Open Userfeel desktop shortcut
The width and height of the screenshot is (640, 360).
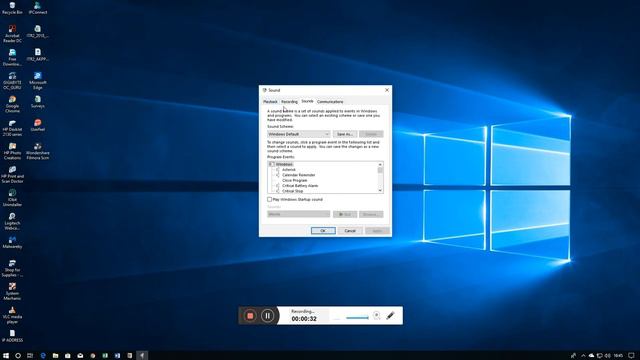38,125
